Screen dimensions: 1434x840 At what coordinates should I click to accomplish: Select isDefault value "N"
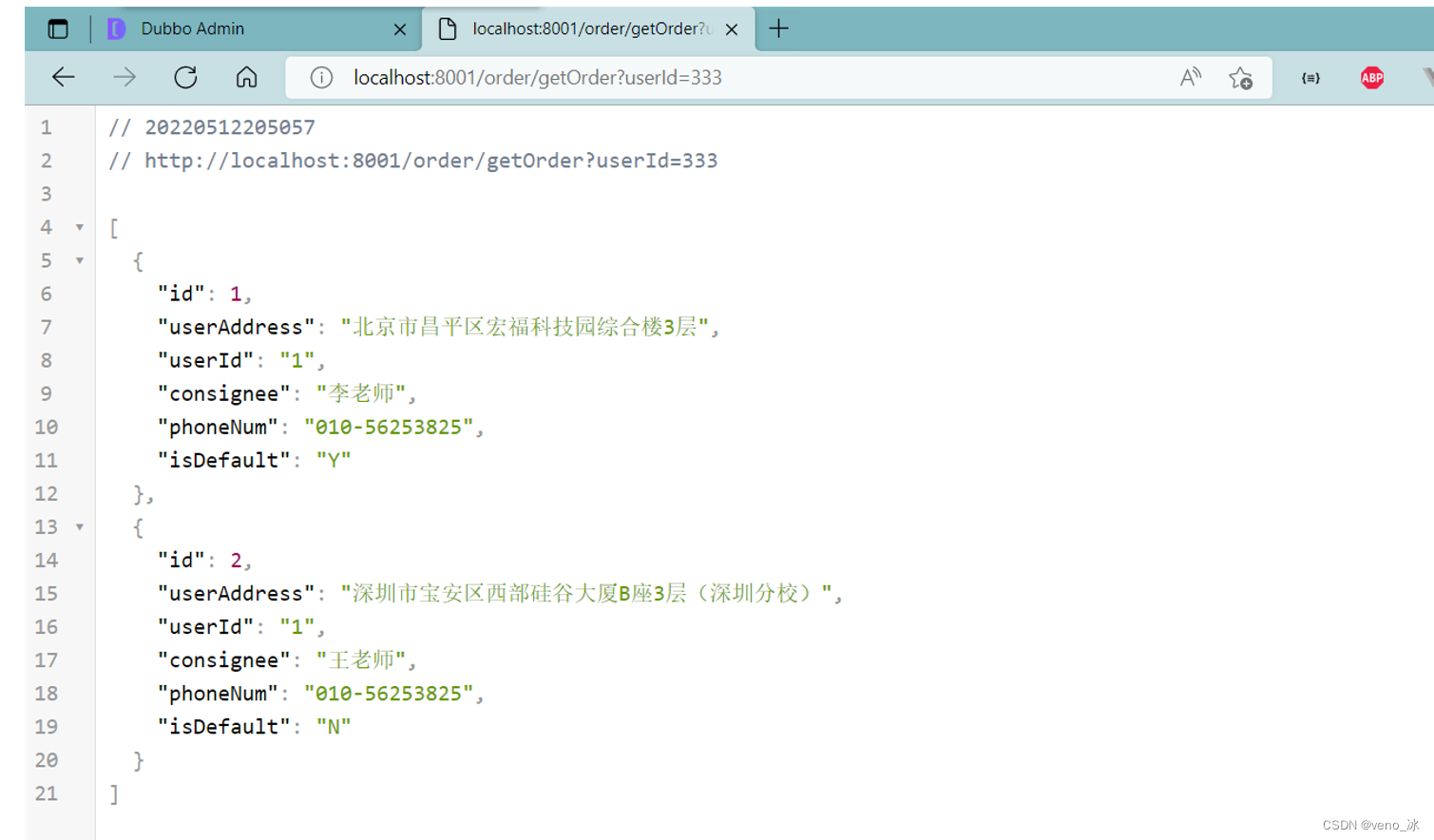tap(334, 726)
